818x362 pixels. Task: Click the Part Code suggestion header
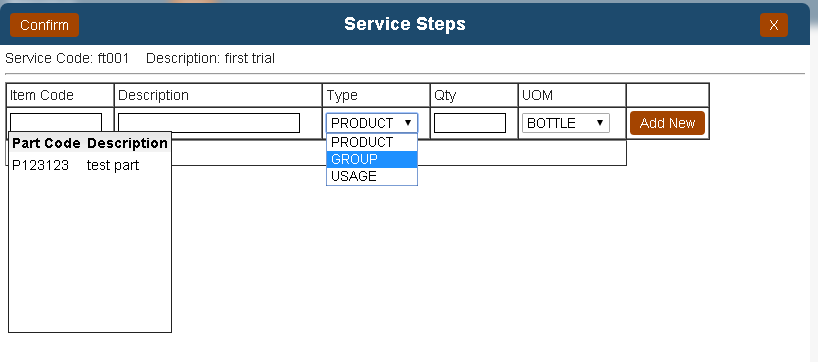46,143
